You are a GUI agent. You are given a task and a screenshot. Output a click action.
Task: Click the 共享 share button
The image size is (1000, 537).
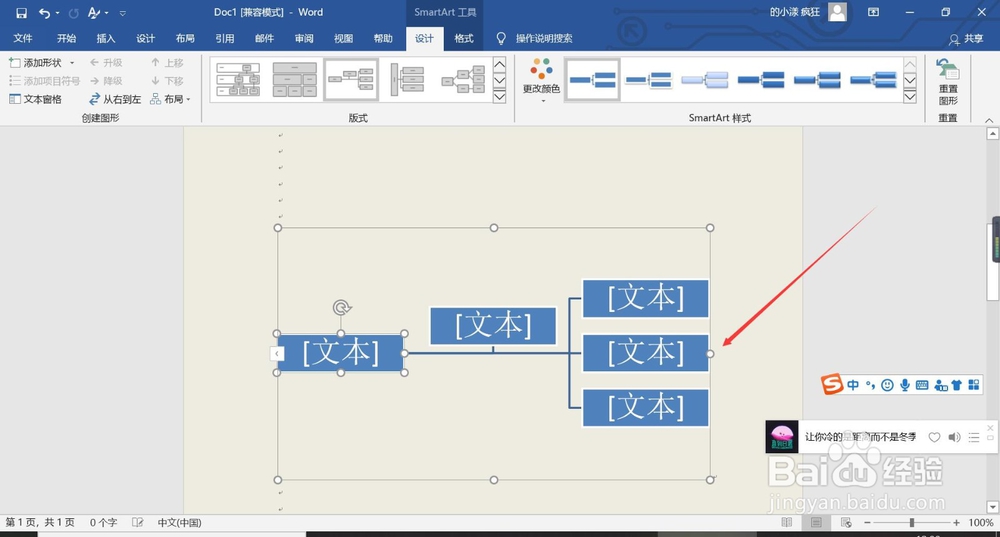pos(966,39)
